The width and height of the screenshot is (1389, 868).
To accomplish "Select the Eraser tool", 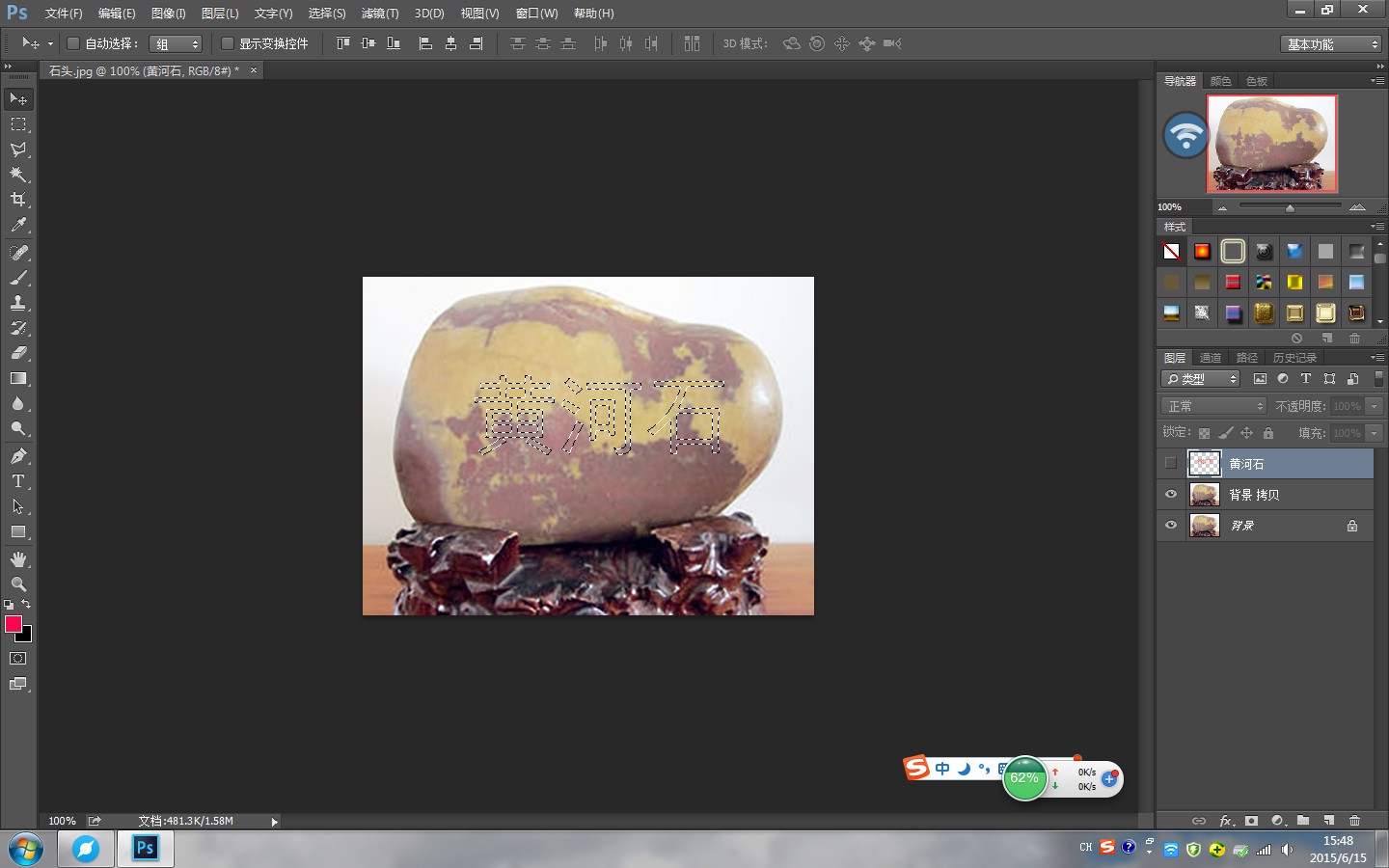I will (x=18, y=353).
